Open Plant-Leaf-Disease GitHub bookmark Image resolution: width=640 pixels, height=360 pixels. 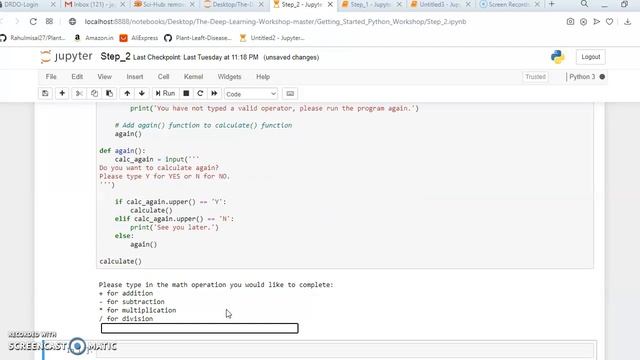pyautogui.click(x=198, y=38)
